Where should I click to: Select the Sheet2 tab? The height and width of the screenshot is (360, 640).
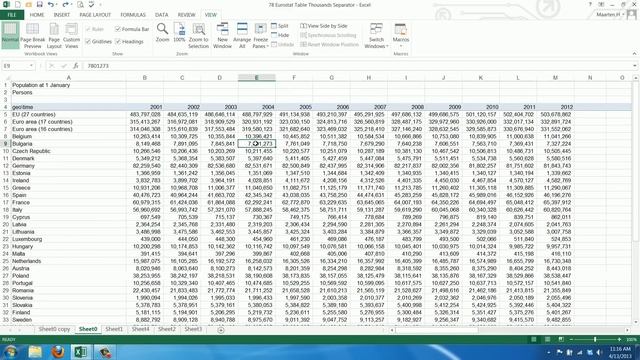pyautogui.click(x=167, y=329)
